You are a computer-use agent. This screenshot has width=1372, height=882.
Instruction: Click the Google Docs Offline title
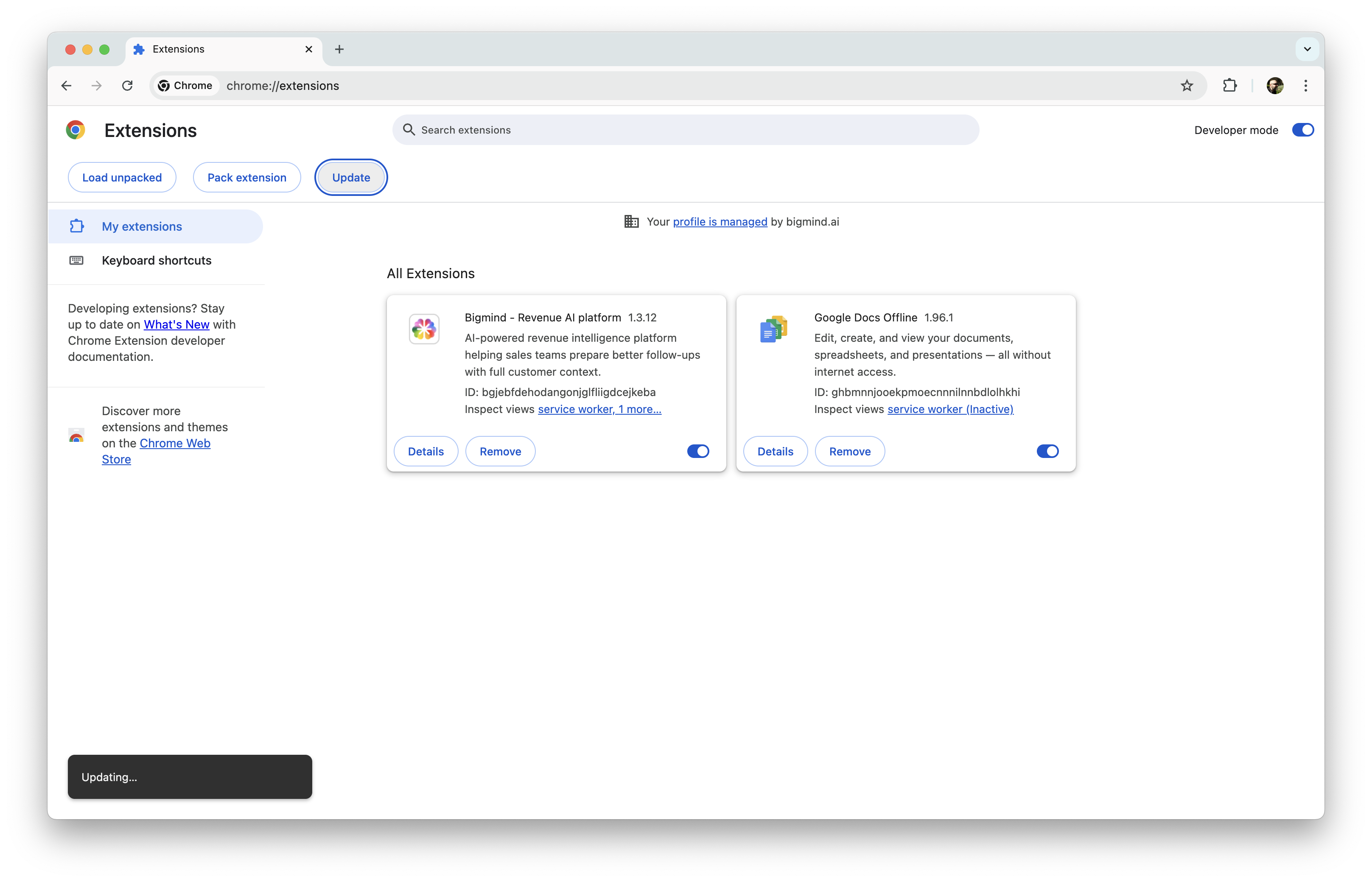tap(865, 317)
